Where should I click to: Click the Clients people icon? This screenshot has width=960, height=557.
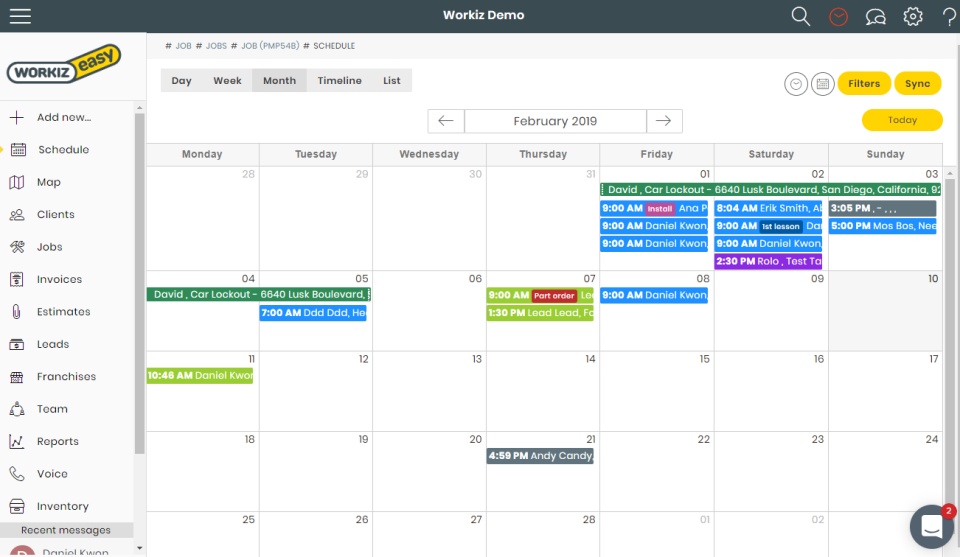[17, 214]
